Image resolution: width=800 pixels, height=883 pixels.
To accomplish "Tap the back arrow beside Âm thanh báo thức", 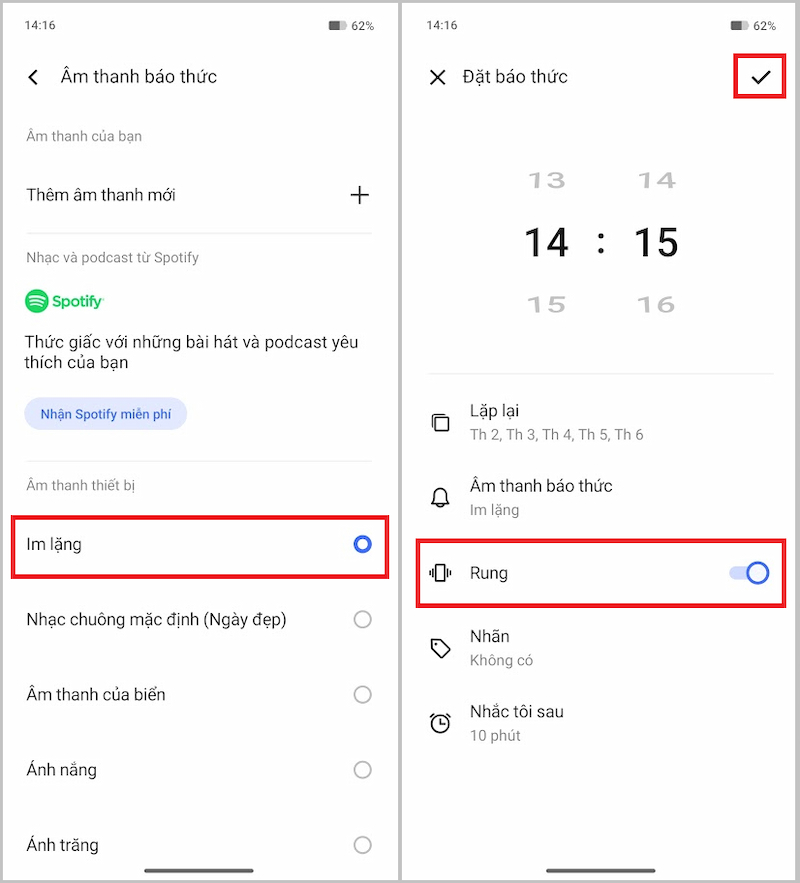I will [x=33, y=77].
